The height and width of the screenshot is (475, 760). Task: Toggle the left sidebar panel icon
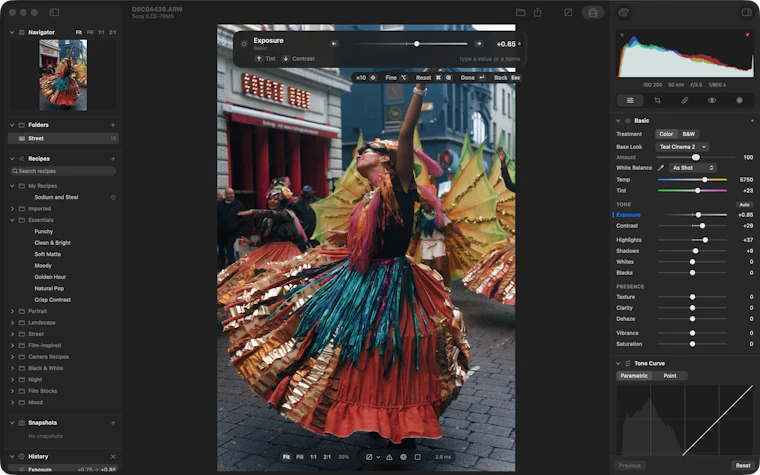pyautogui.click(x=54, y=13)
